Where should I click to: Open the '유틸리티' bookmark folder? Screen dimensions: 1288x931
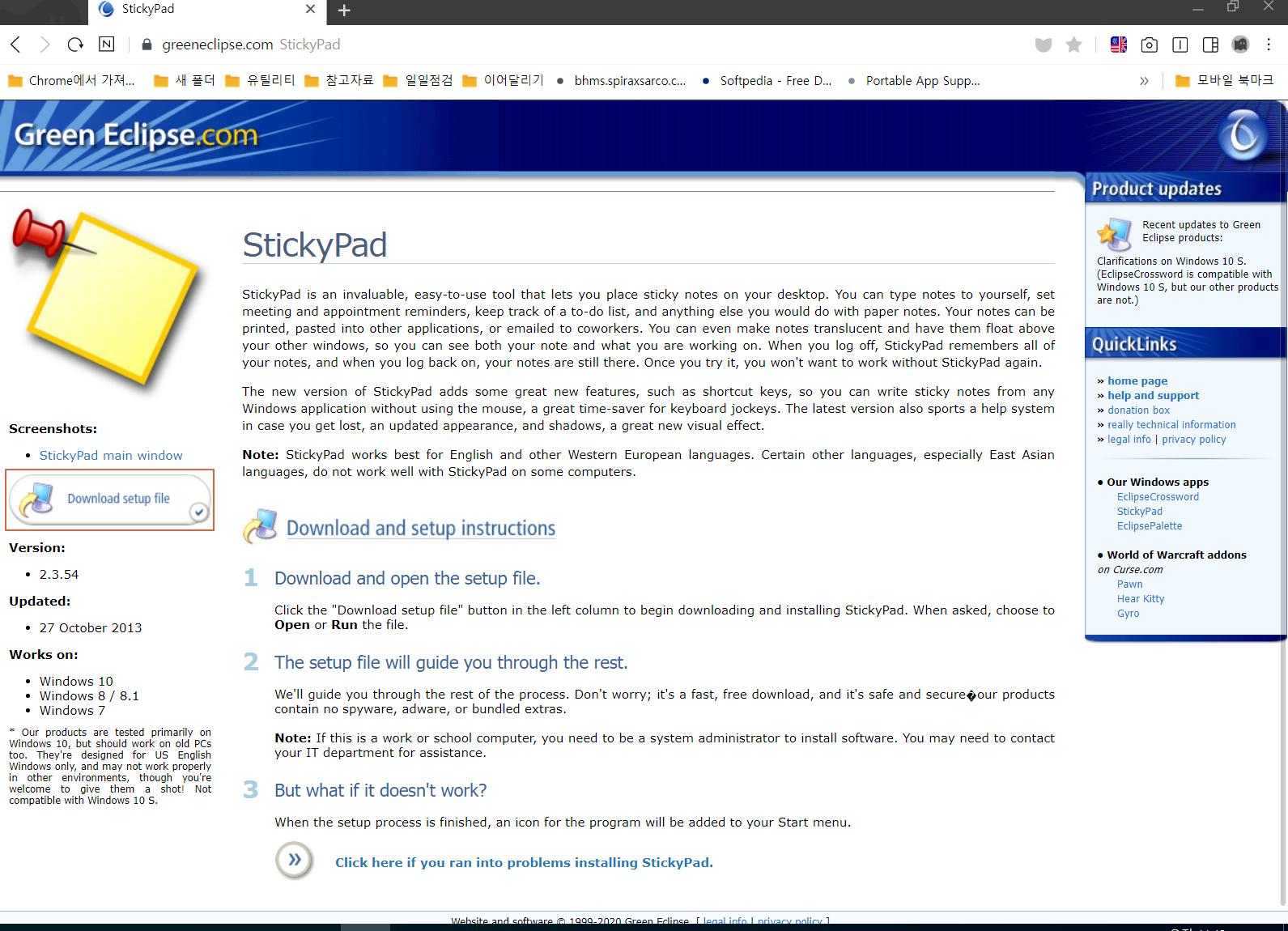[x=260, y=80]
